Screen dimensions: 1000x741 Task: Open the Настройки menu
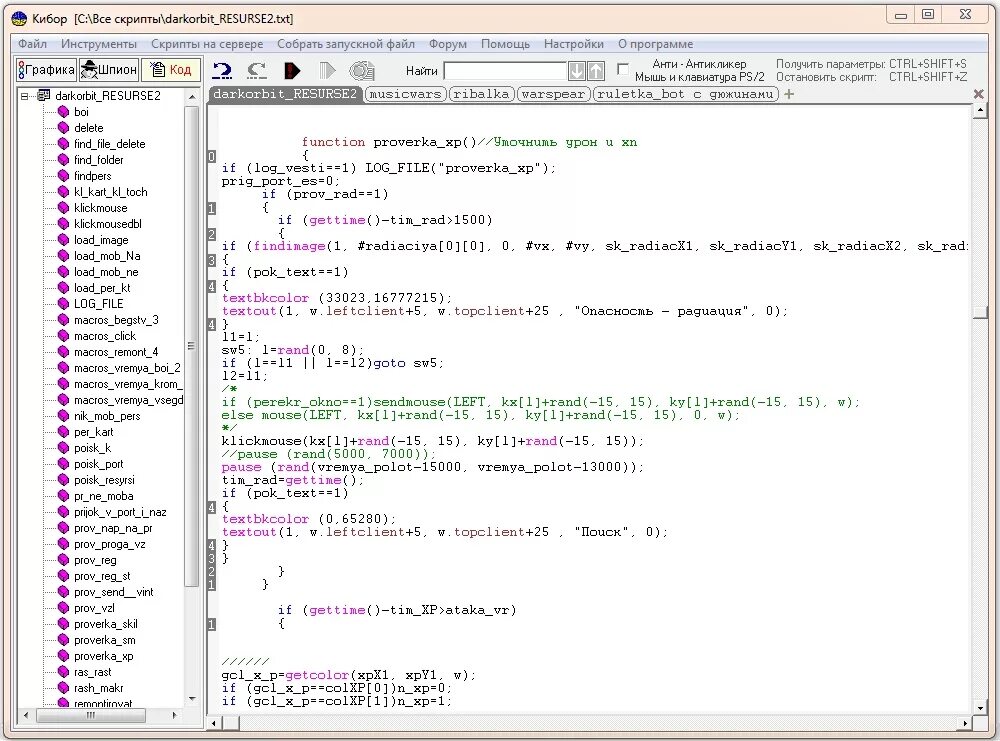click(x=573, y=43)
